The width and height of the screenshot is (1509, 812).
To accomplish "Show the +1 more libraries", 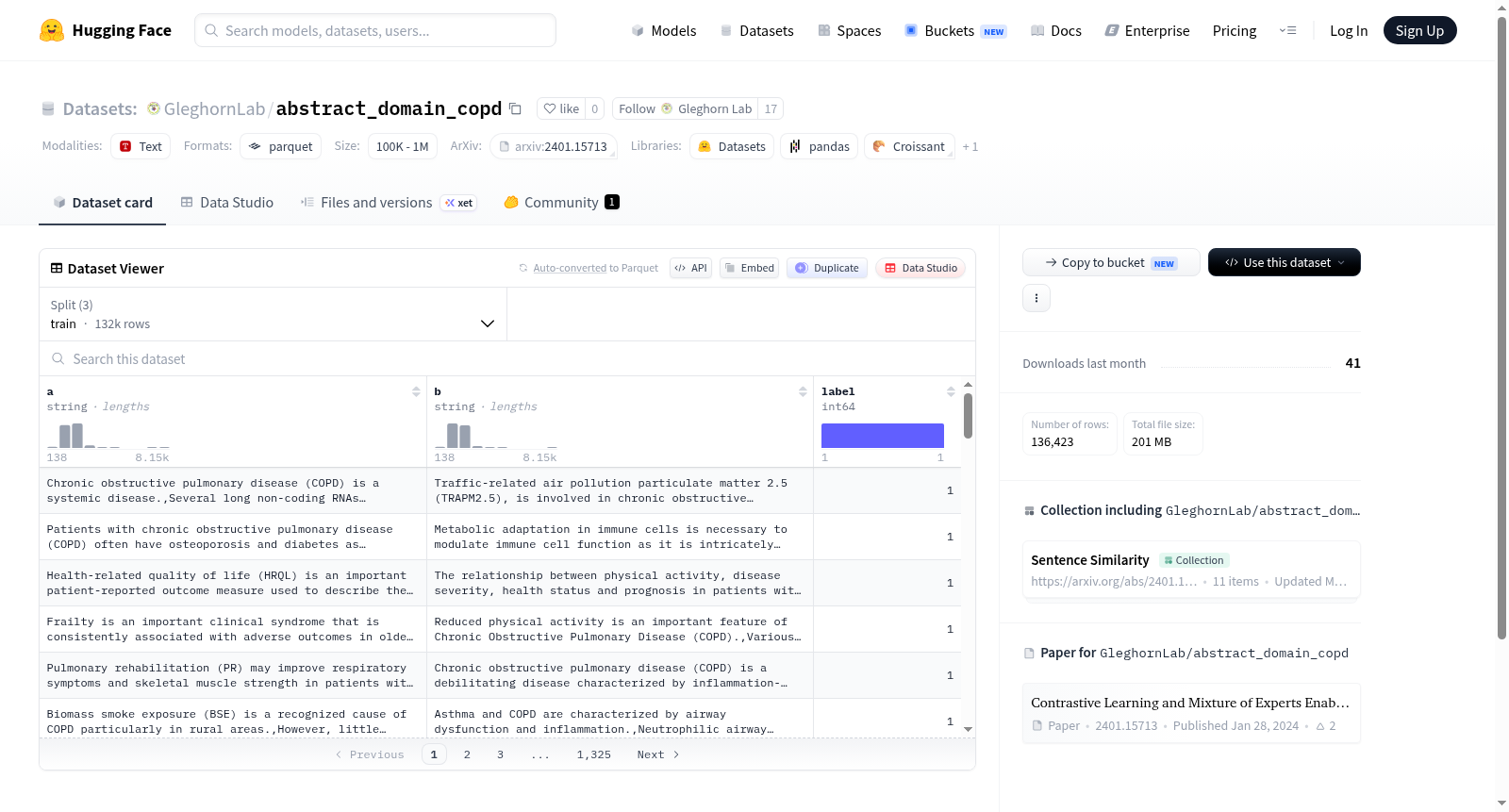I will (970, 146).
